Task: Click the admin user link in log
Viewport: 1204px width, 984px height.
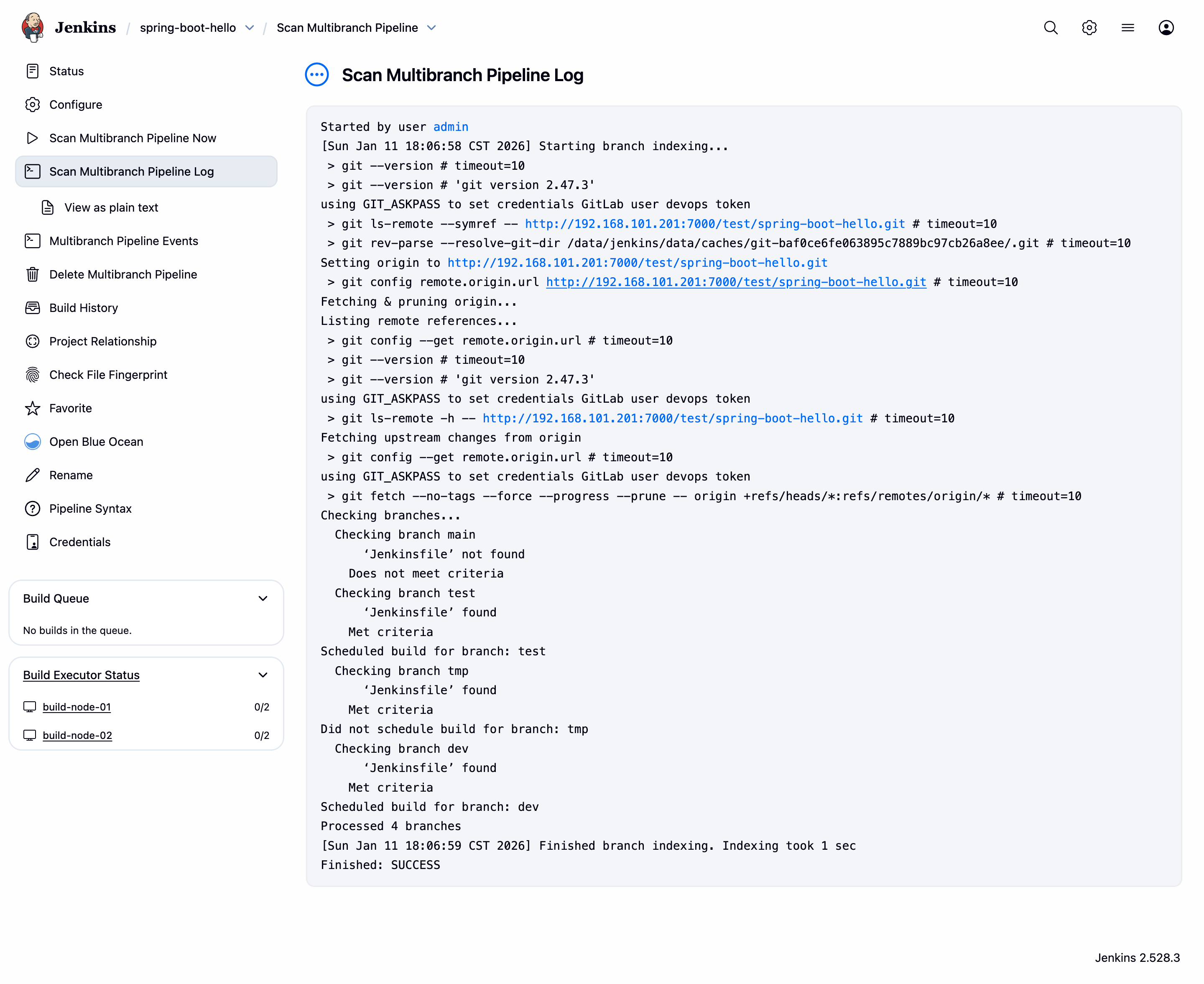Action: (x=450, y=127)
